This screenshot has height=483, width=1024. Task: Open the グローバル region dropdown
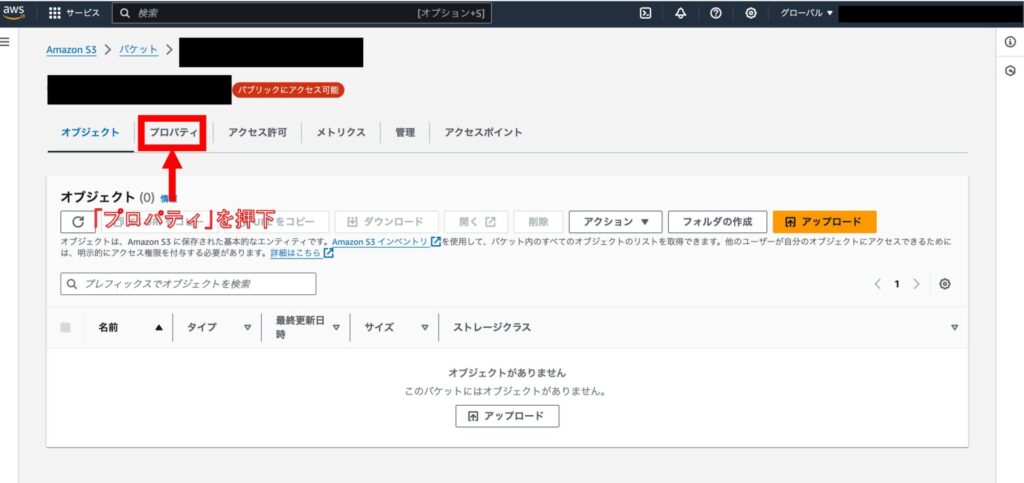coord(807,13)
